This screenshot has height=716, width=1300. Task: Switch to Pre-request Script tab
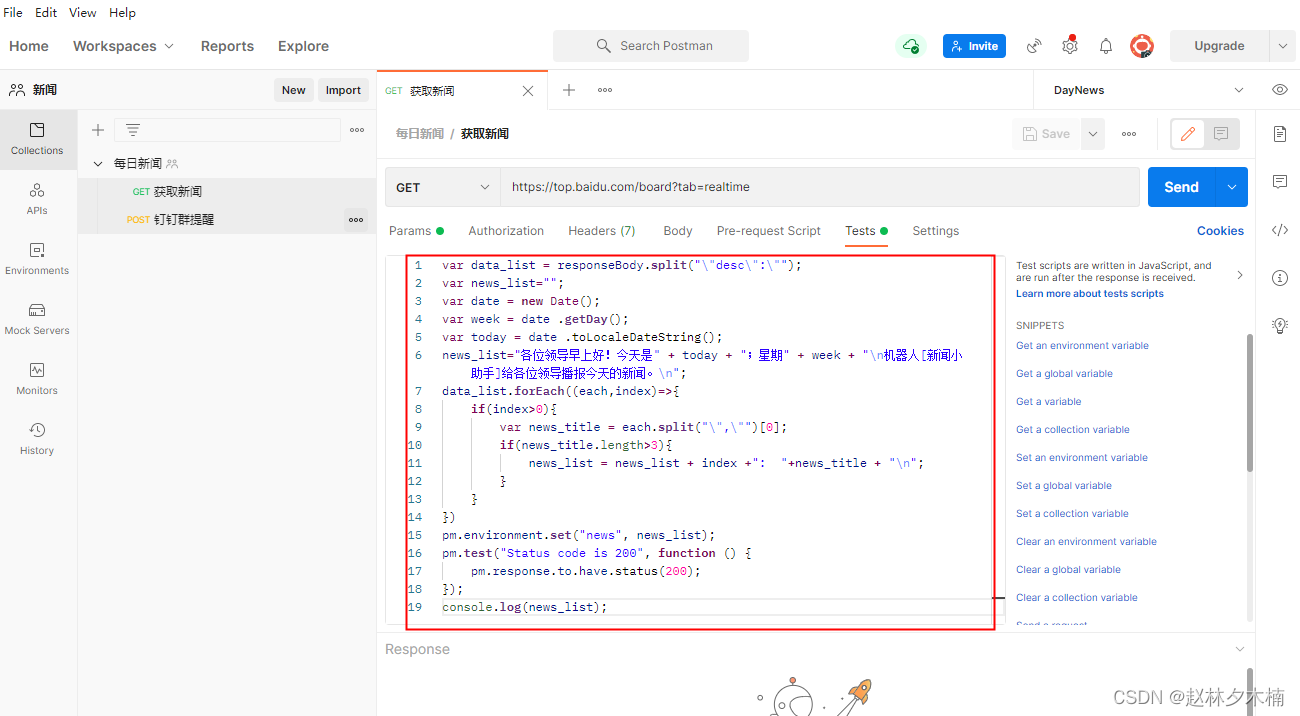tap(769, 231)
